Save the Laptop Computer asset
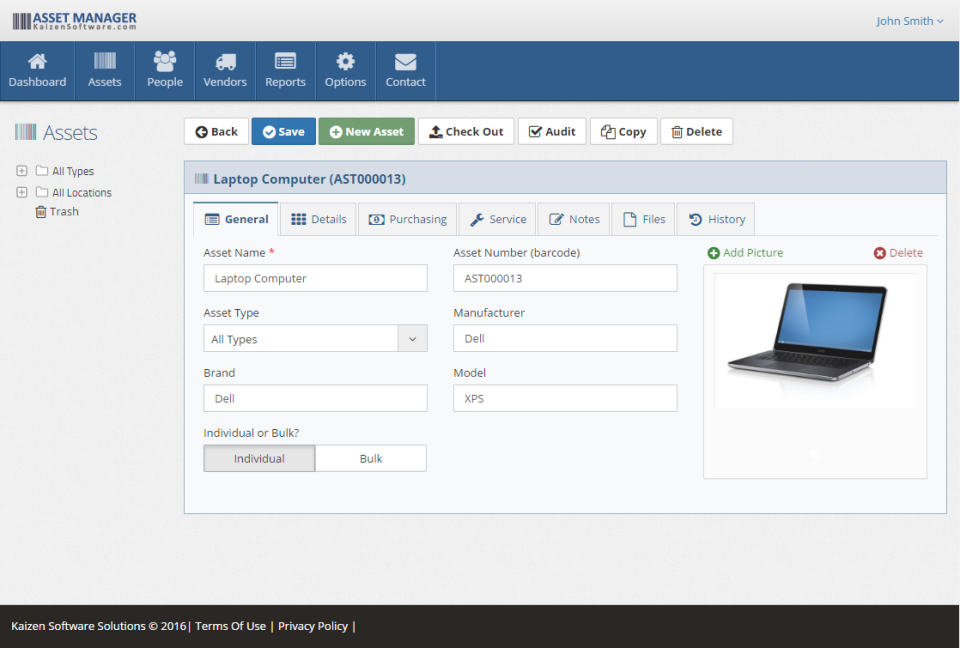Image resolution: width=960 pixels, height=648 pixels. [283, 131]
